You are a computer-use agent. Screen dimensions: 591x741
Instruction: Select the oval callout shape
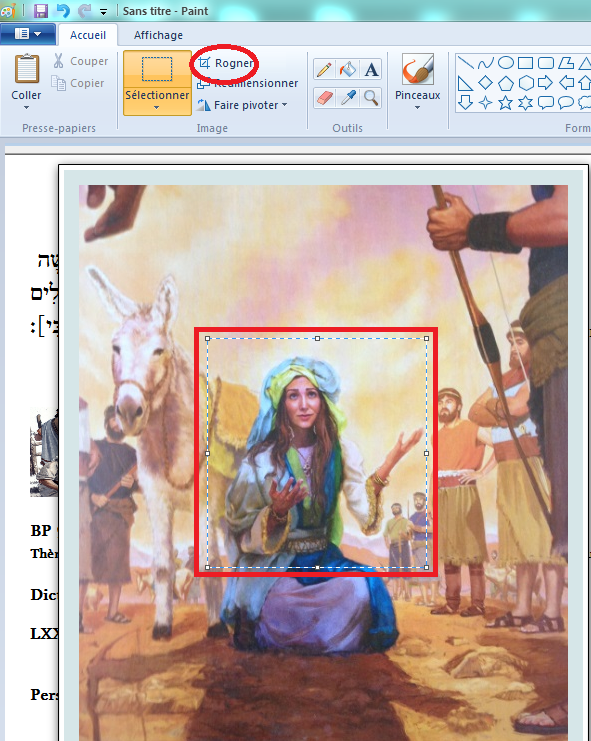565,103
